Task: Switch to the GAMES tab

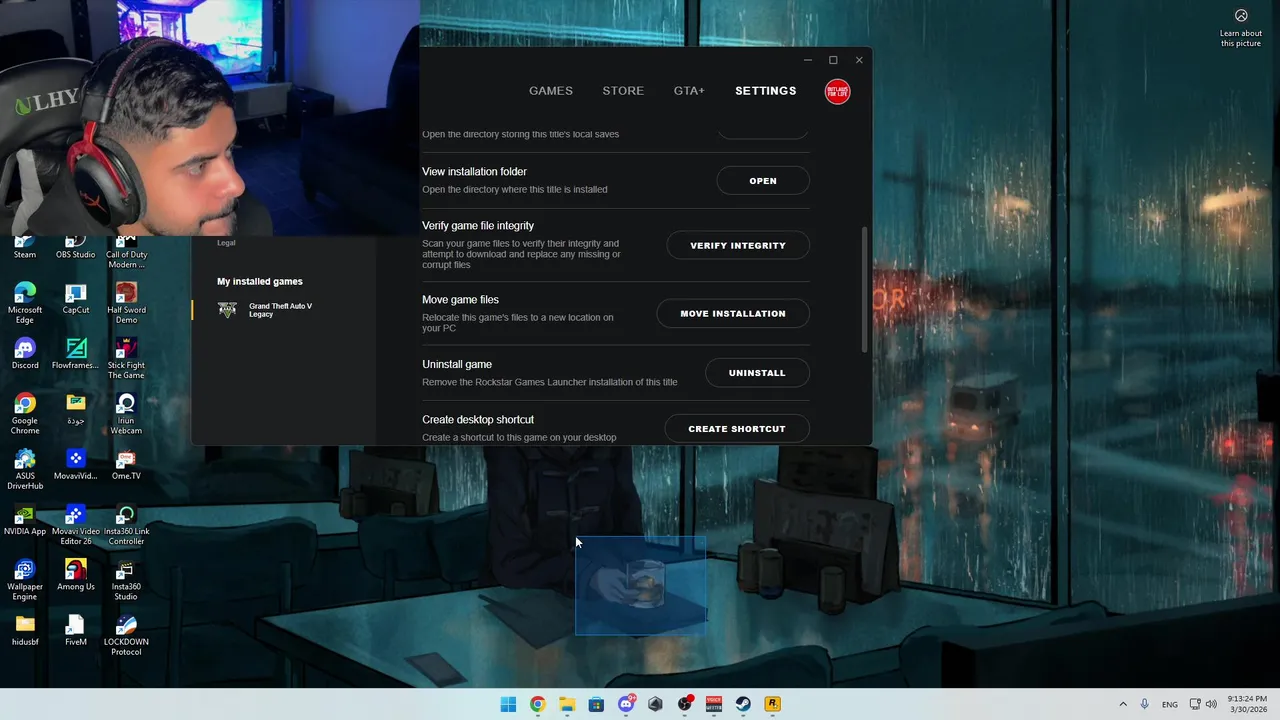Action: pyautogui.click(x=551, y=91)
